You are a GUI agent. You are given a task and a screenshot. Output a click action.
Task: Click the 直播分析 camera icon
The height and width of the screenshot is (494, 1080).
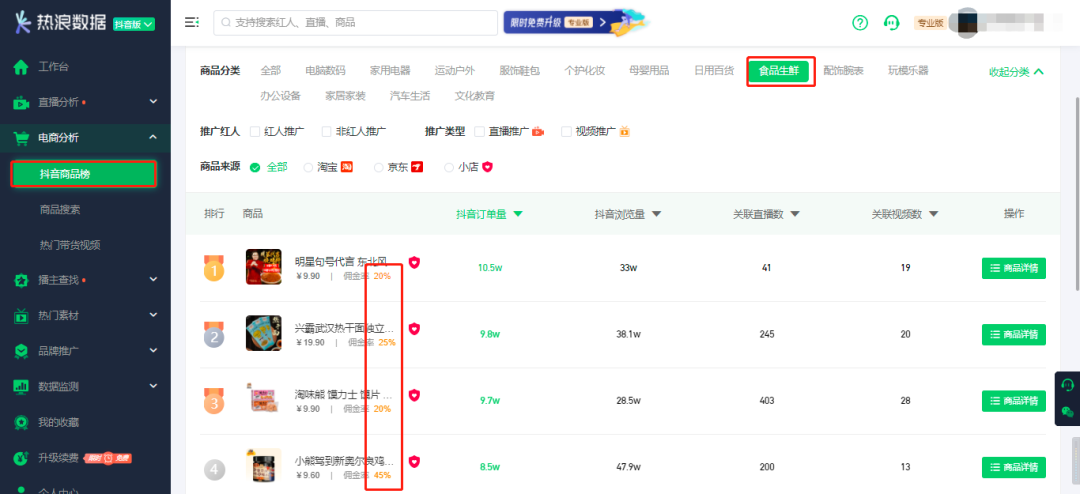click(x=21, y=103)
